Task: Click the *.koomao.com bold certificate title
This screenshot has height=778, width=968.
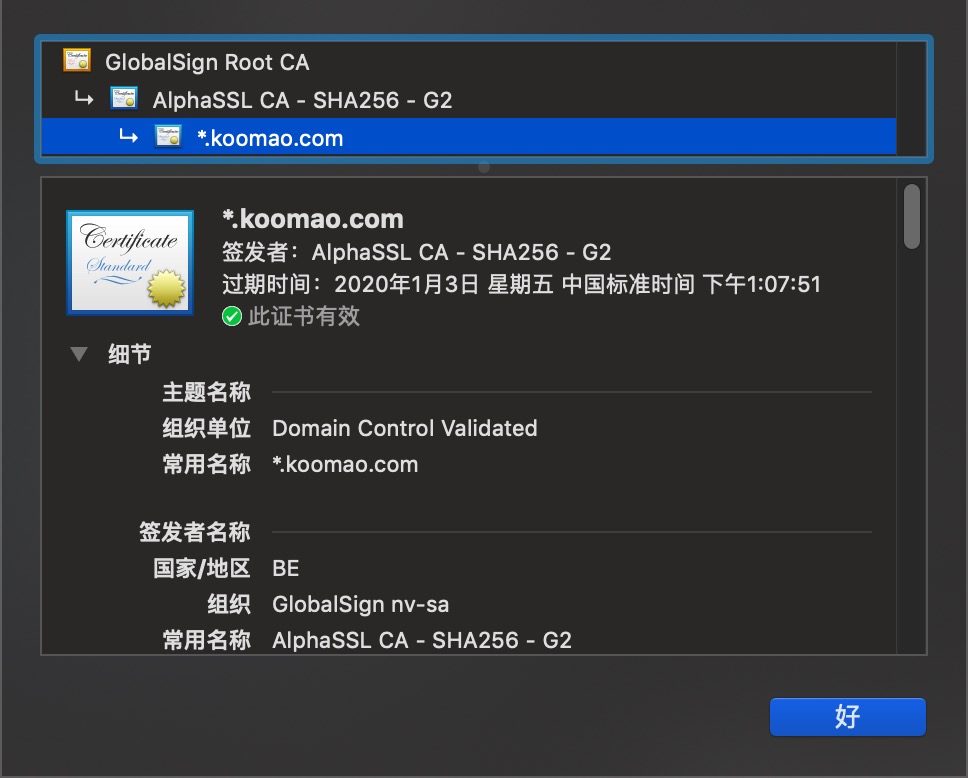Action: (312, 219)
